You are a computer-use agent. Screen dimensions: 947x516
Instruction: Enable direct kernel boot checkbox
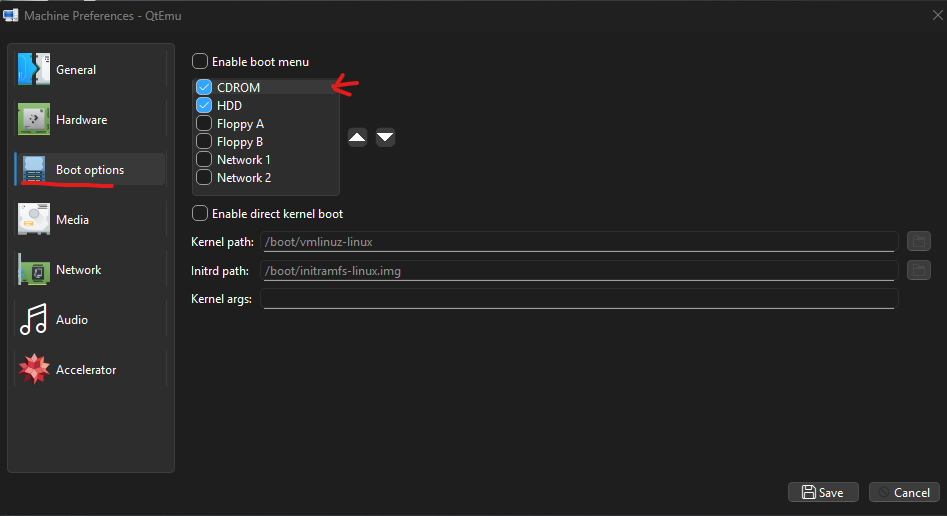point(200,213)
